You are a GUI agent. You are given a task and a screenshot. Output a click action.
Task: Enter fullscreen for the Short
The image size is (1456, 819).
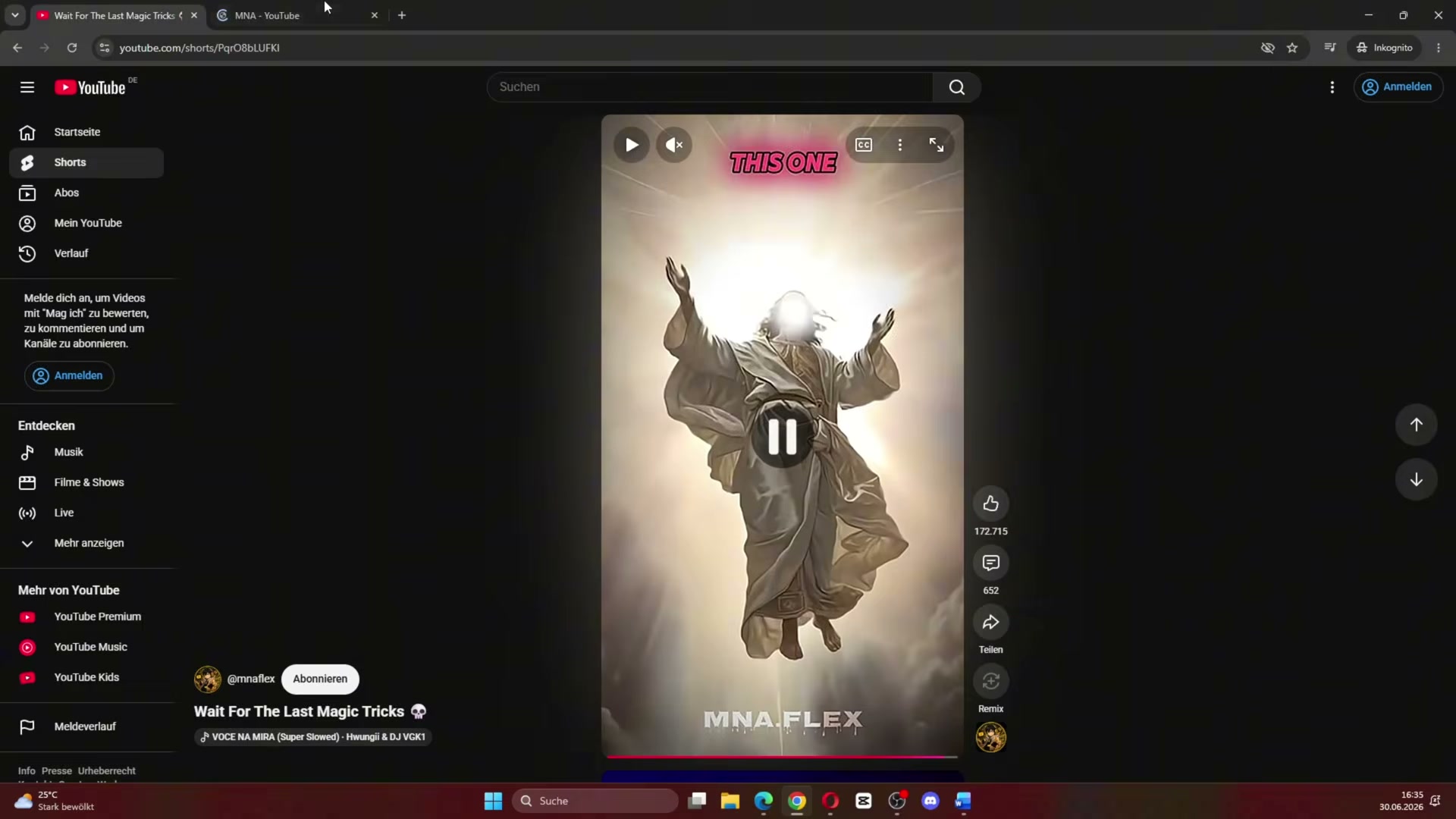pos(937,145)
